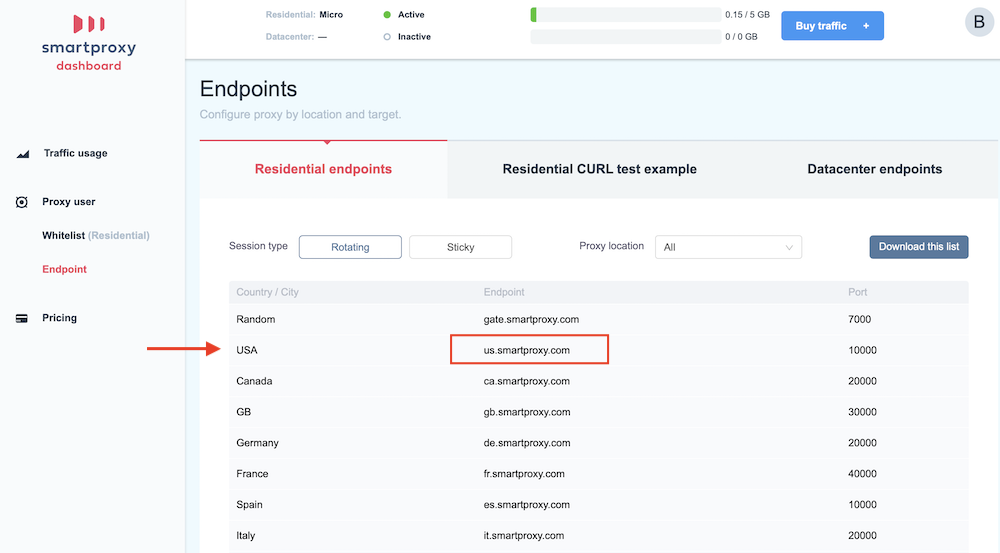Click the residential traffic usage progress bar

pos(626,15)
